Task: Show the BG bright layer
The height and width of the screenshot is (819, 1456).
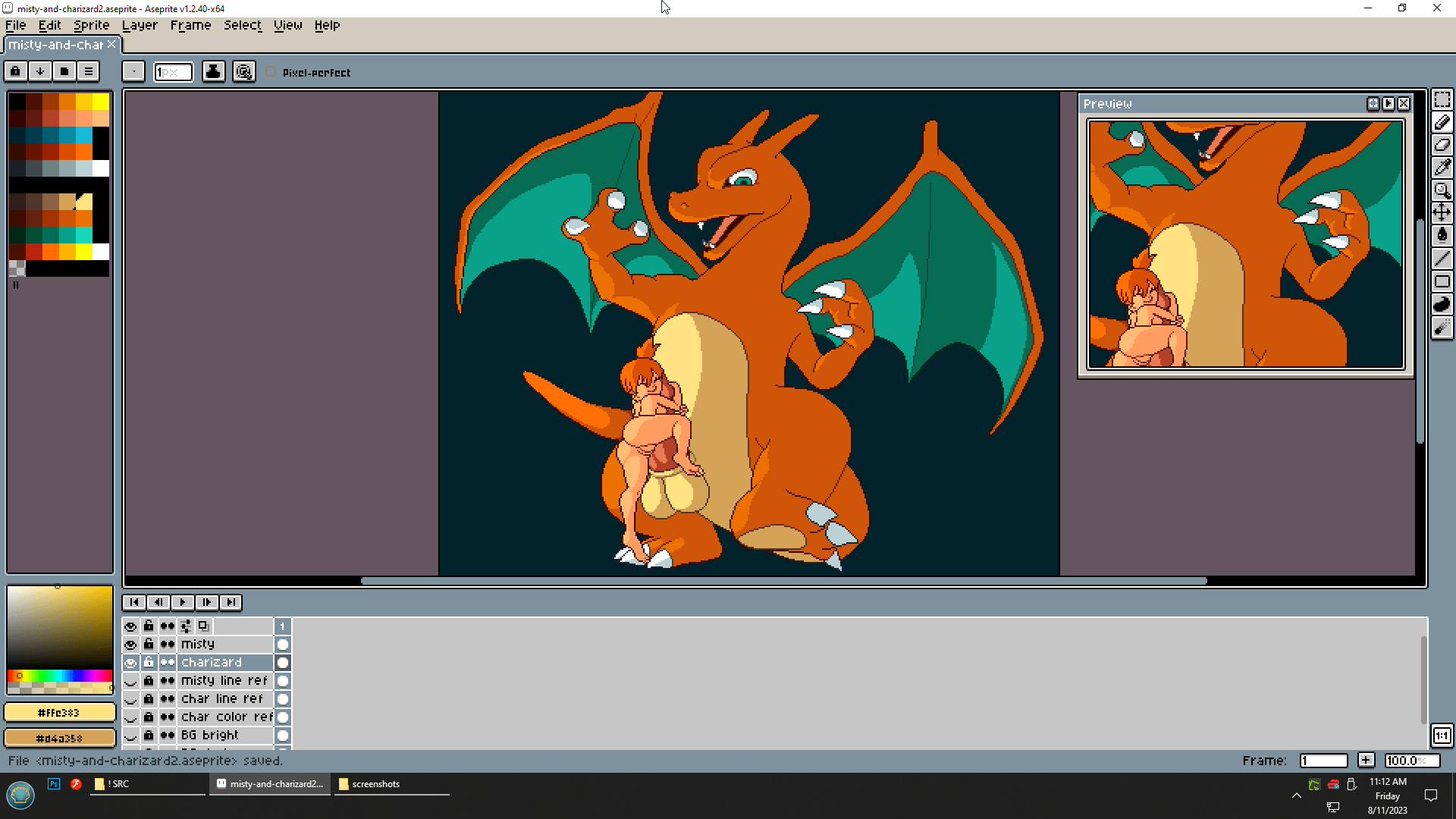Action: pyautogui.click(x=130, y=736)
